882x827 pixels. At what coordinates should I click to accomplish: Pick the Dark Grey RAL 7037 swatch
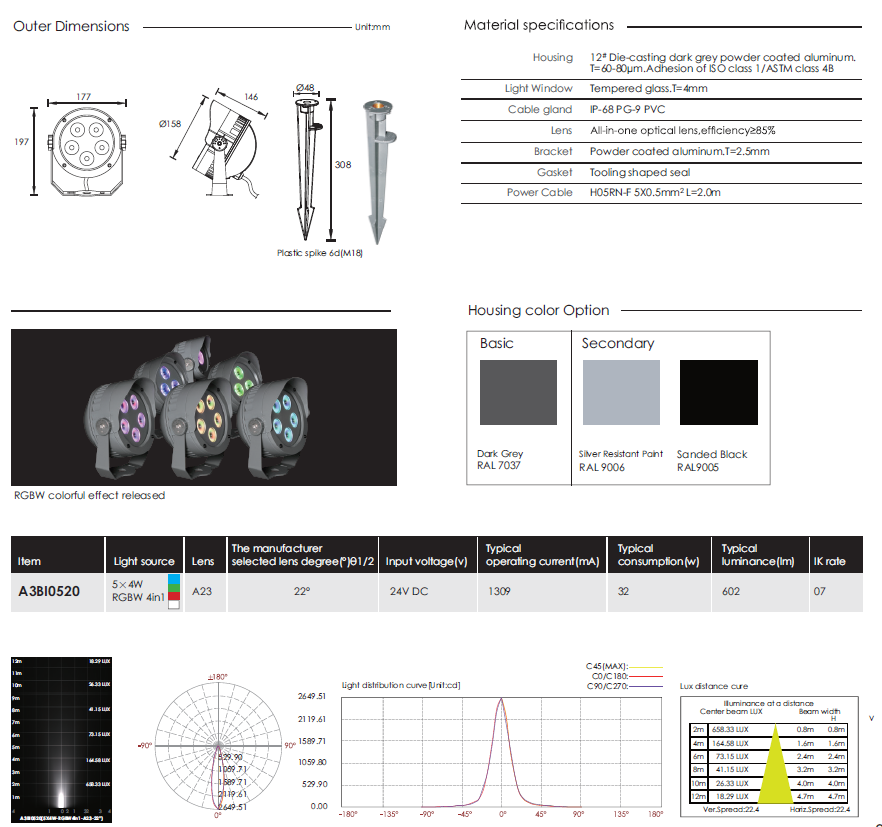click(518, 393)
